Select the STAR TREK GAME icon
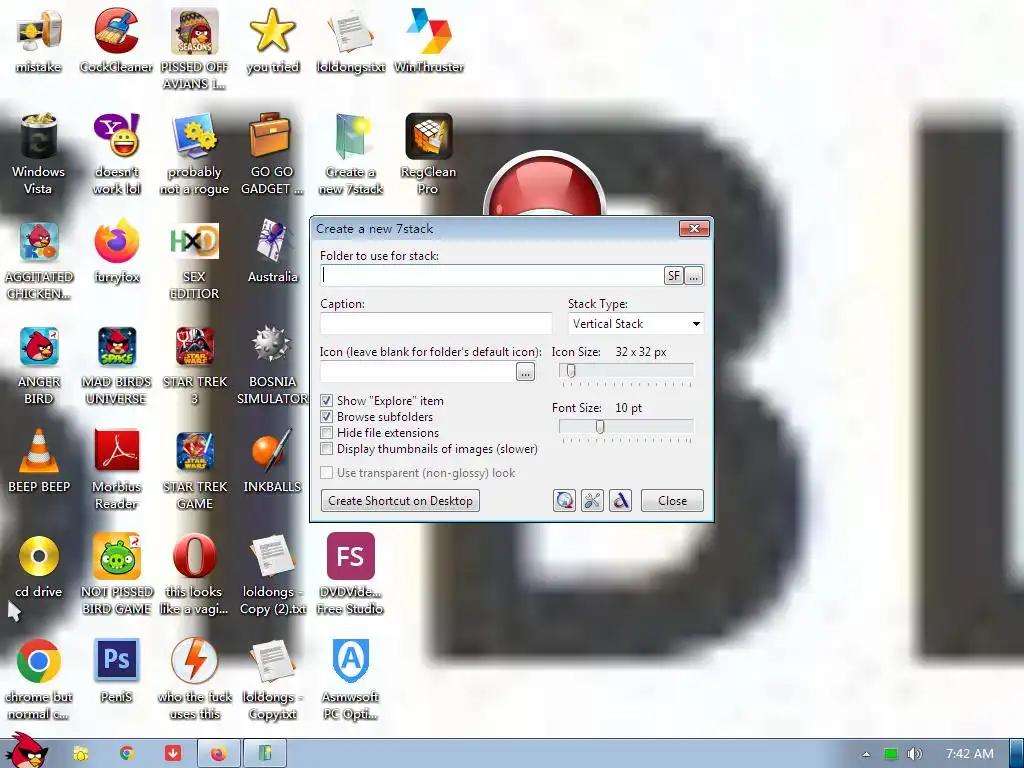Image resolution: width=1024 pixels, height=768 pixels. tap(195, 469)
